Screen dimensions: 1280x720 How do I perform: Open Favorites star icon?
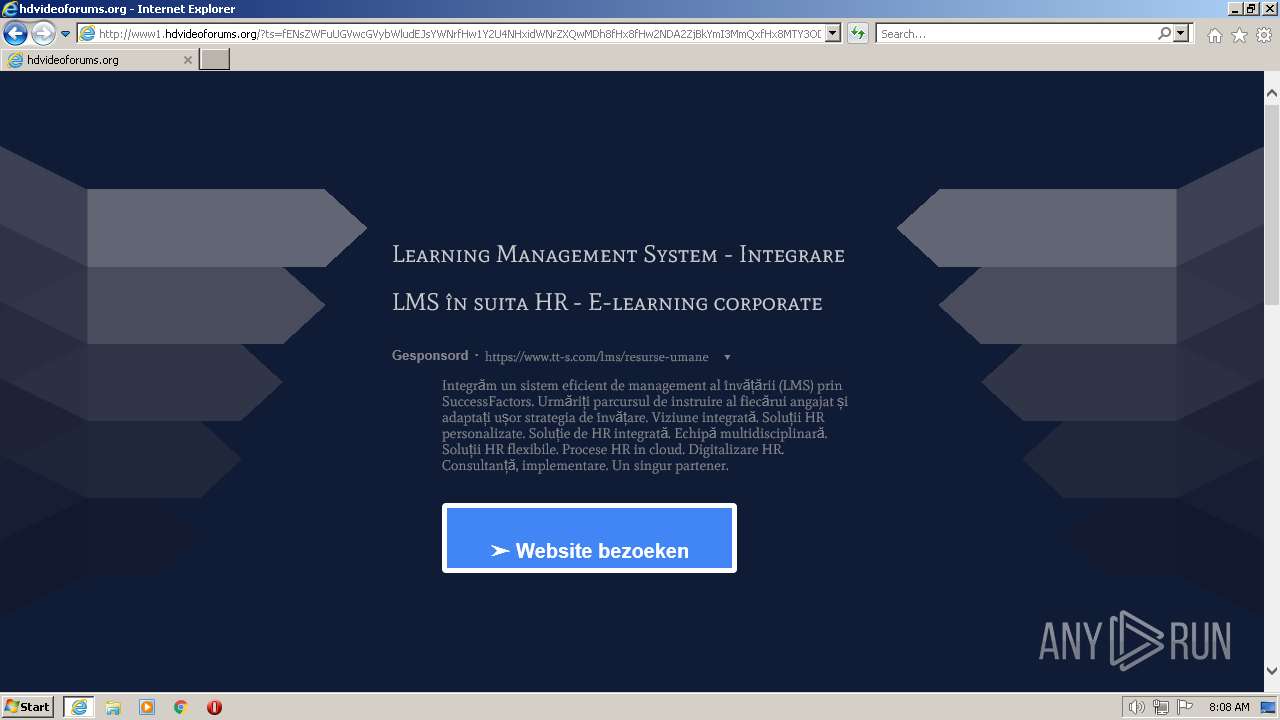click(x=1239, y=35)
